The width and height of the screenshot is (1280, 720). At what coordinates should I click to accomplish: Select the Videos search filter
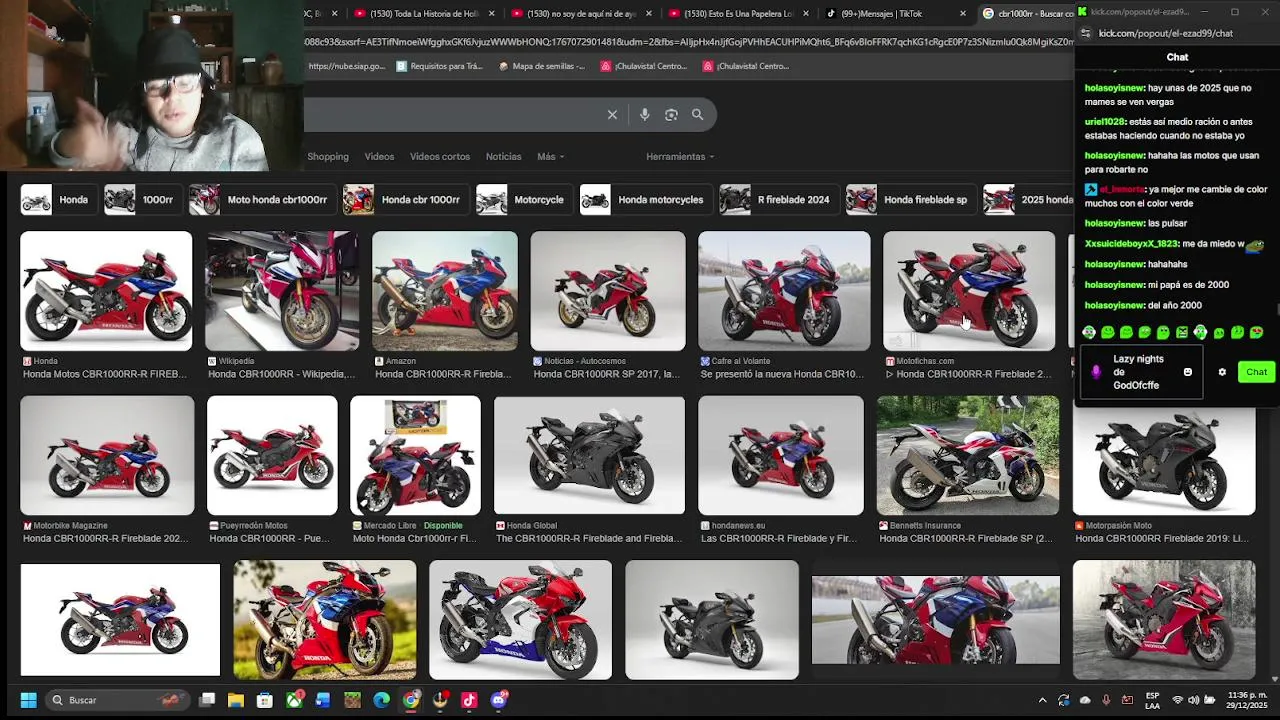pos(379,157)
